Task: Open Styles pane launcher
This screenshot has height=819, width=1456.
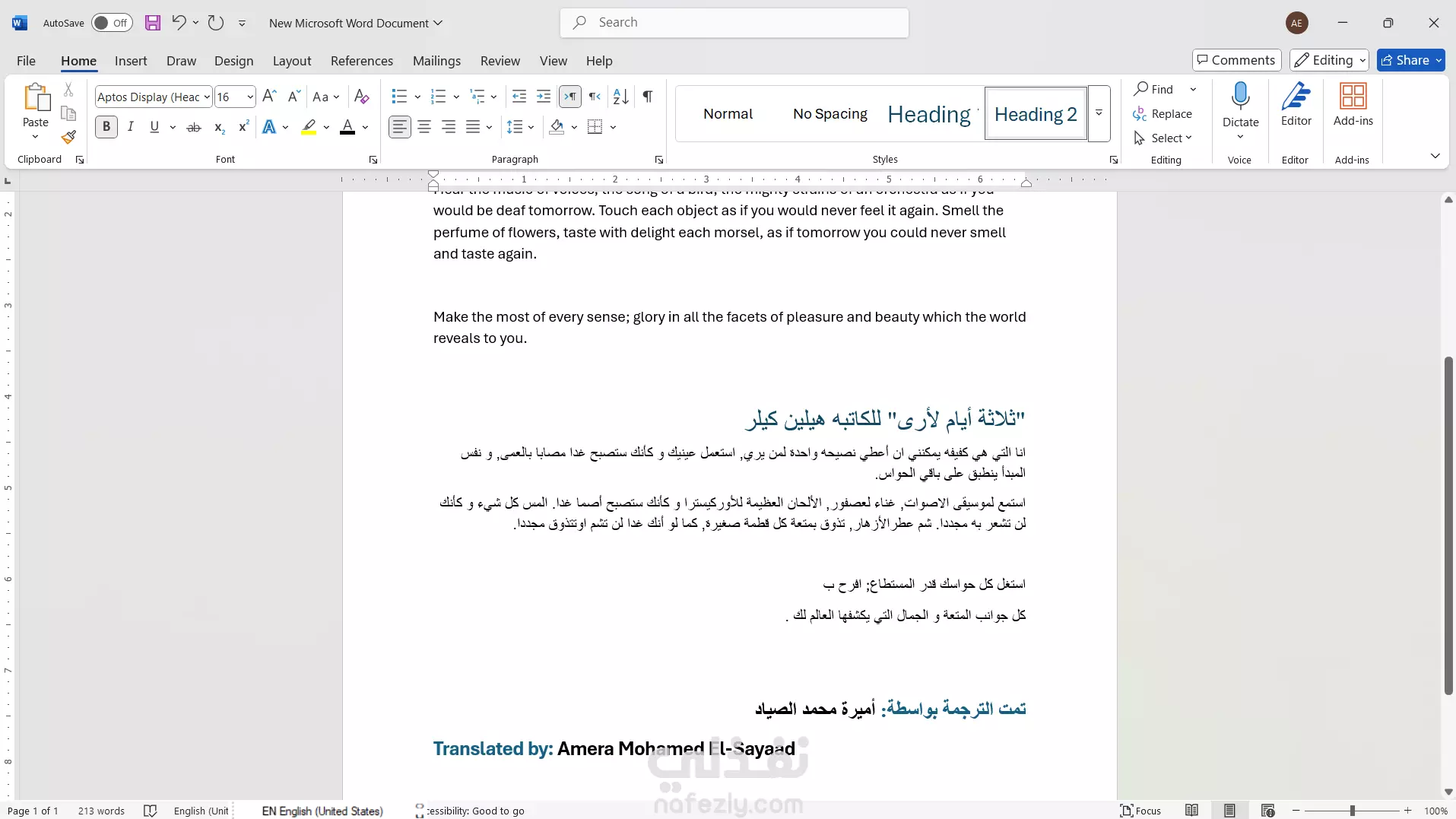Action: (1114, 160)
